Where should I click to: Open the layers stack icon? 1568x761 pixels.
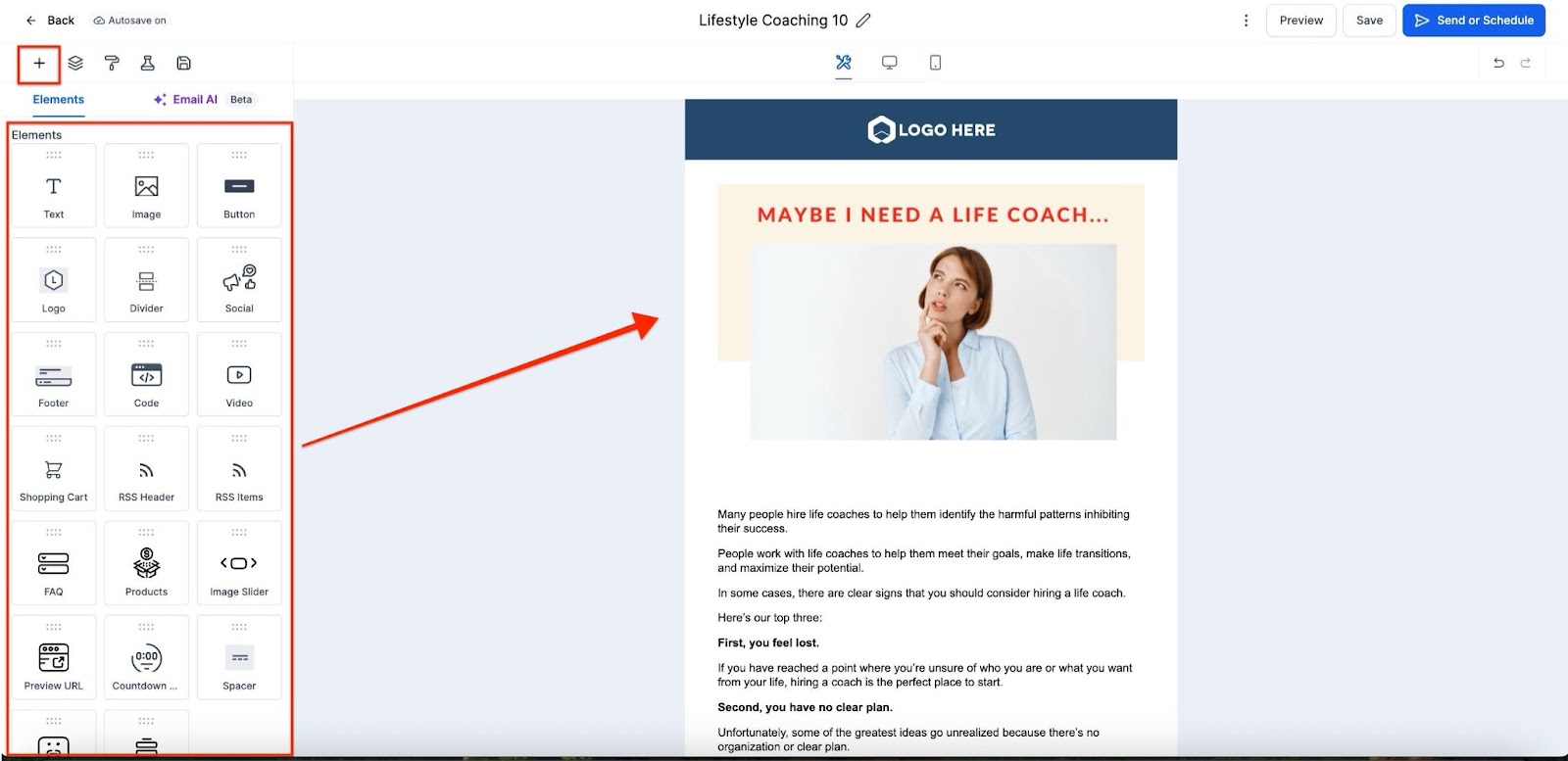click(75, 64)
